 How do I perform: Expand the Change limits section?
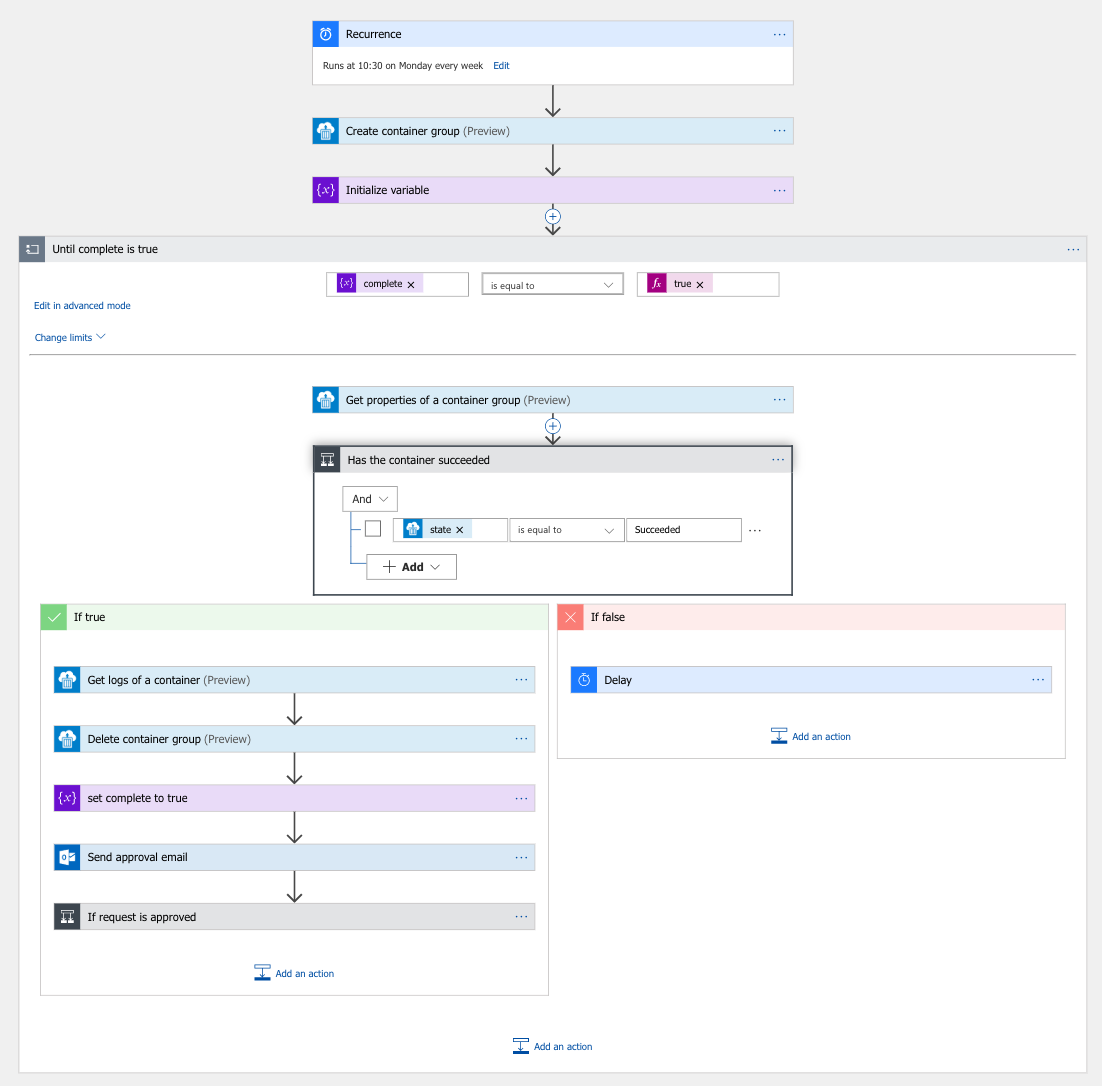coord(70,337)
